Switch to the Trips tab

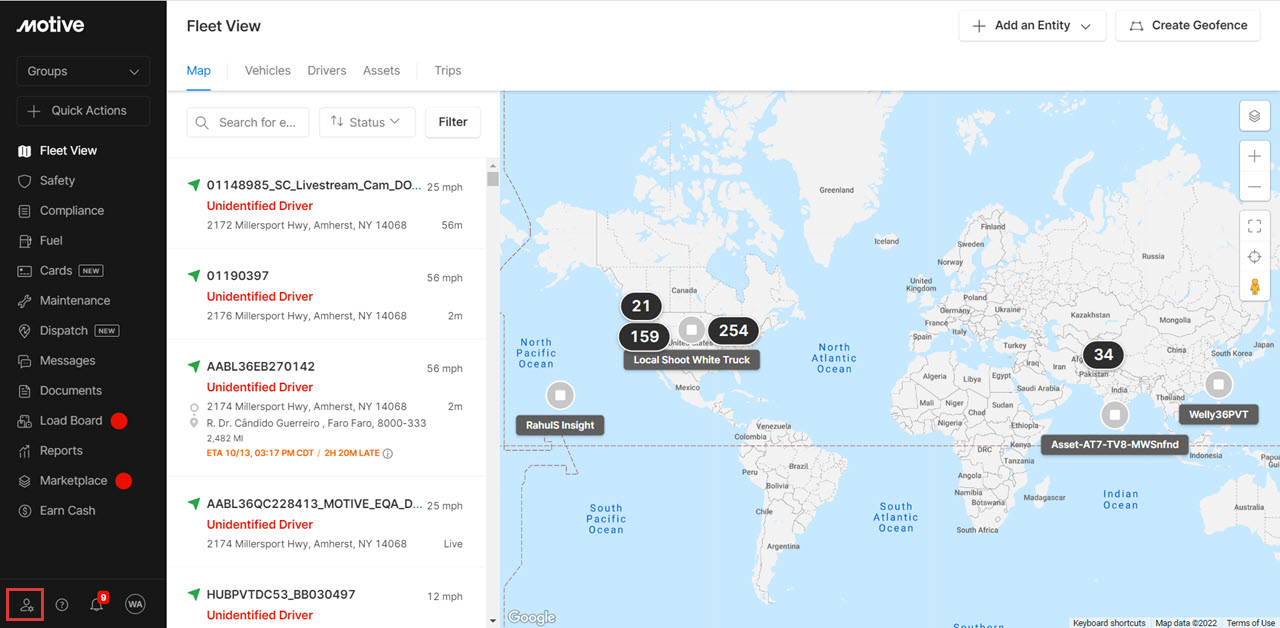(448, 71)
